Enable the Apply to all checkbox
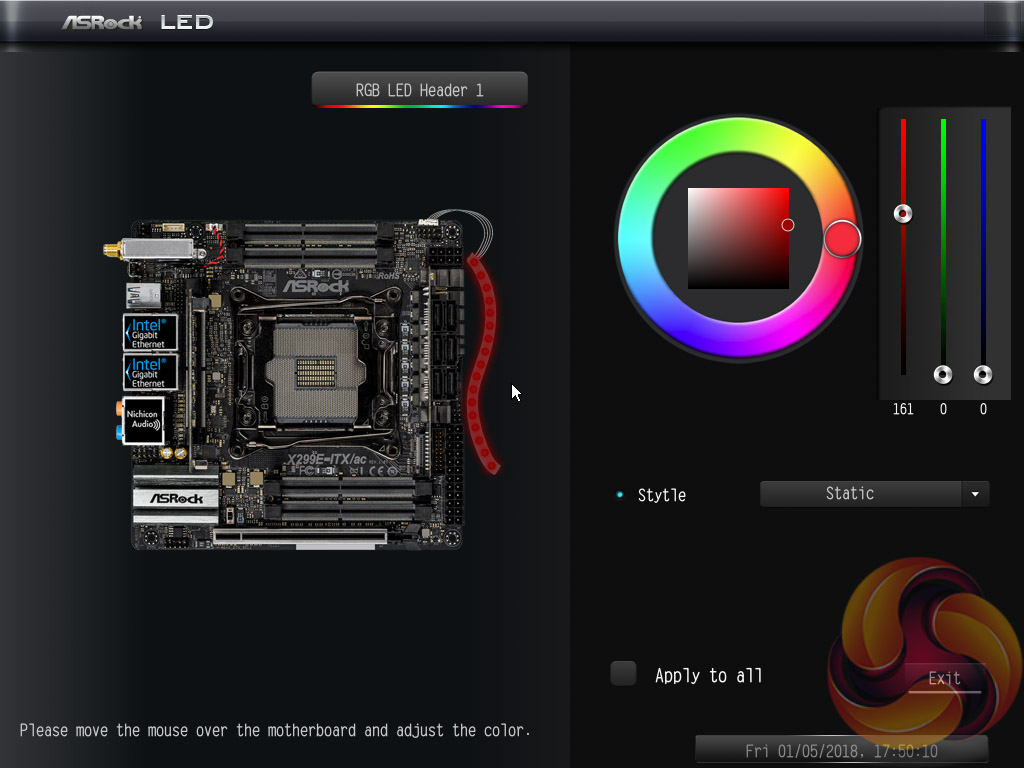This screenshot has height=768, width=1024. 624,674
